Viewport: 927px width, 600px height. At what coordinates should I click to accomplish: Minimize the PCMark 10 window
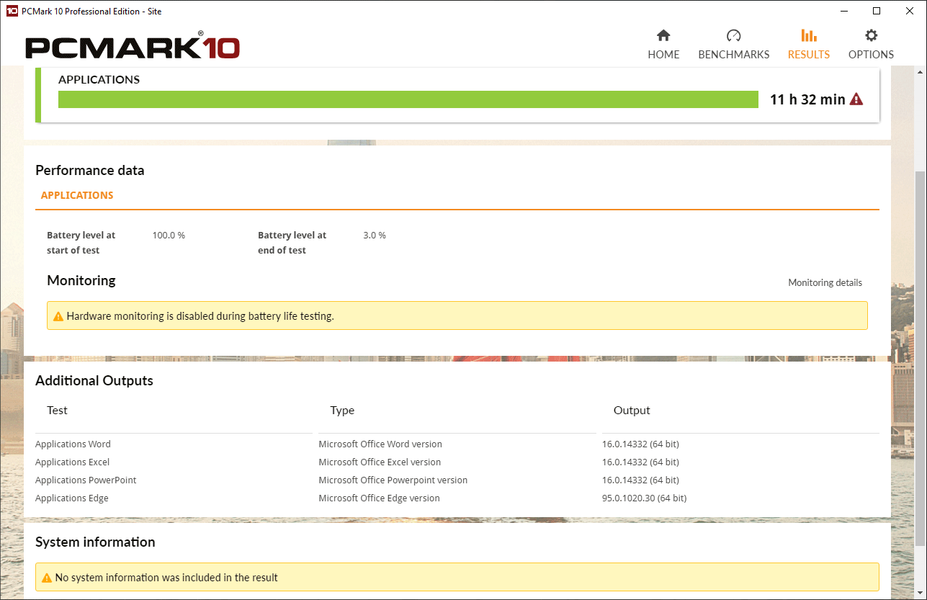844,11
